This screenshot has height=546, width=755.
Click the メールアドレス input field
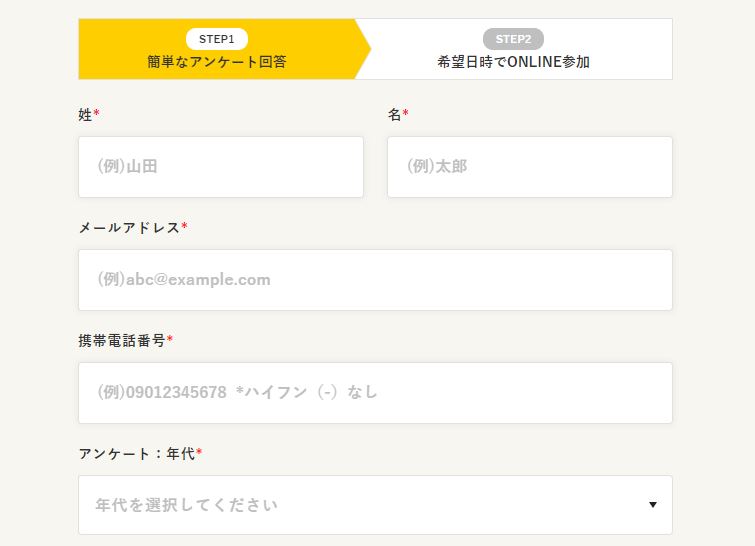click(x=375, y=280)
